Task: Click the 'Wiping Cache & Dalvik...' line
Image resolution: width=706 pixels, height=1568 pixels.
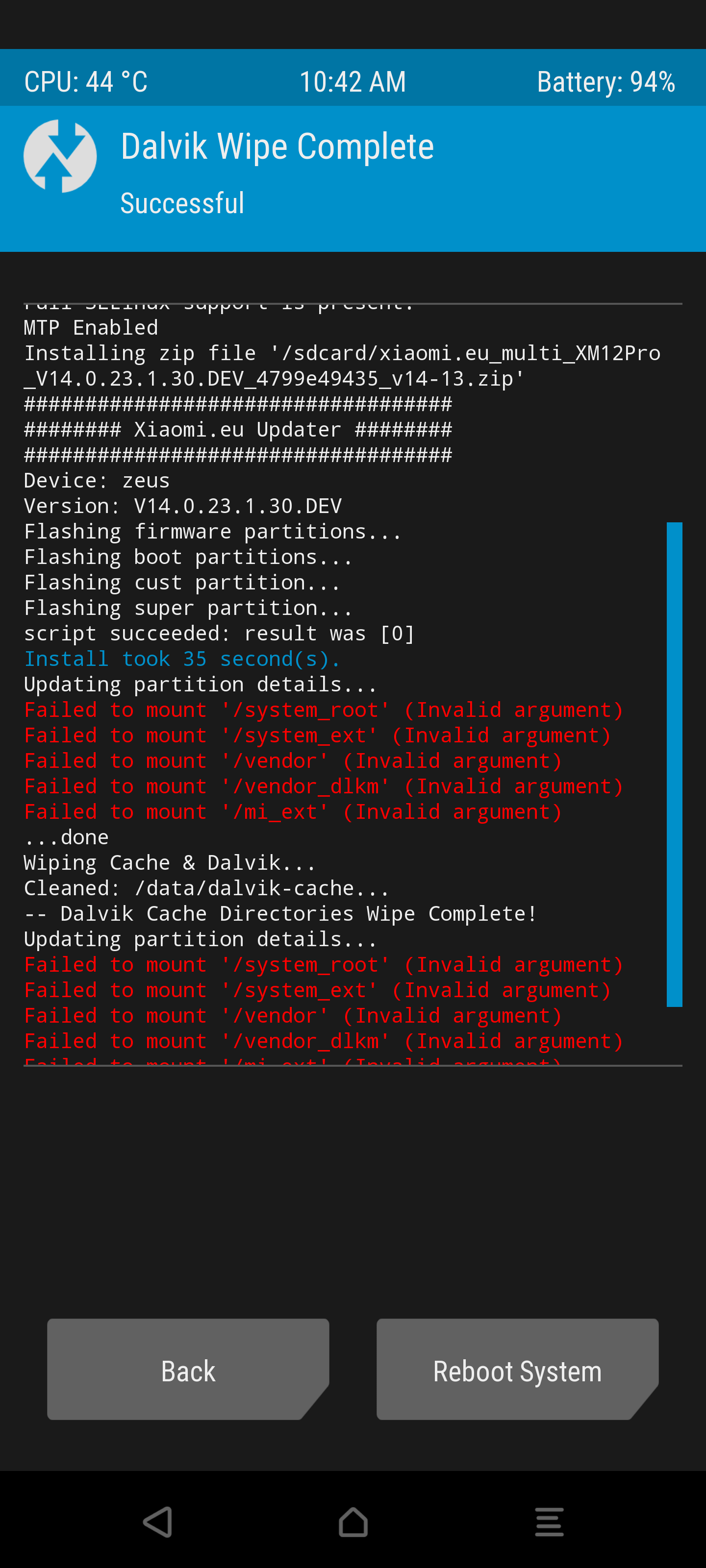Action: coord(170,862)
